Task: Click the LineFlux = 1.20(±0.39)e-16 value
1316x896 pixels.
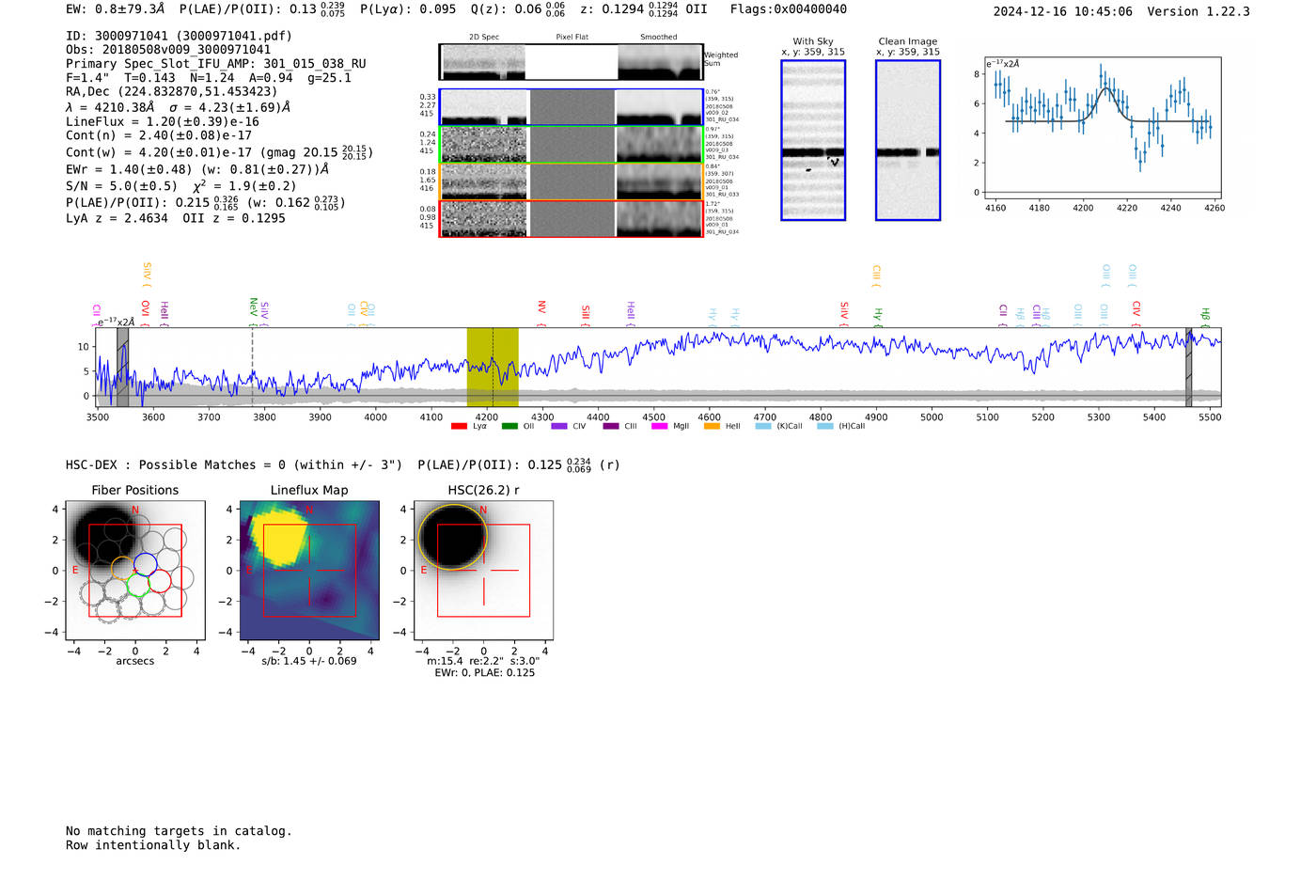Action: tap(163, 121)
